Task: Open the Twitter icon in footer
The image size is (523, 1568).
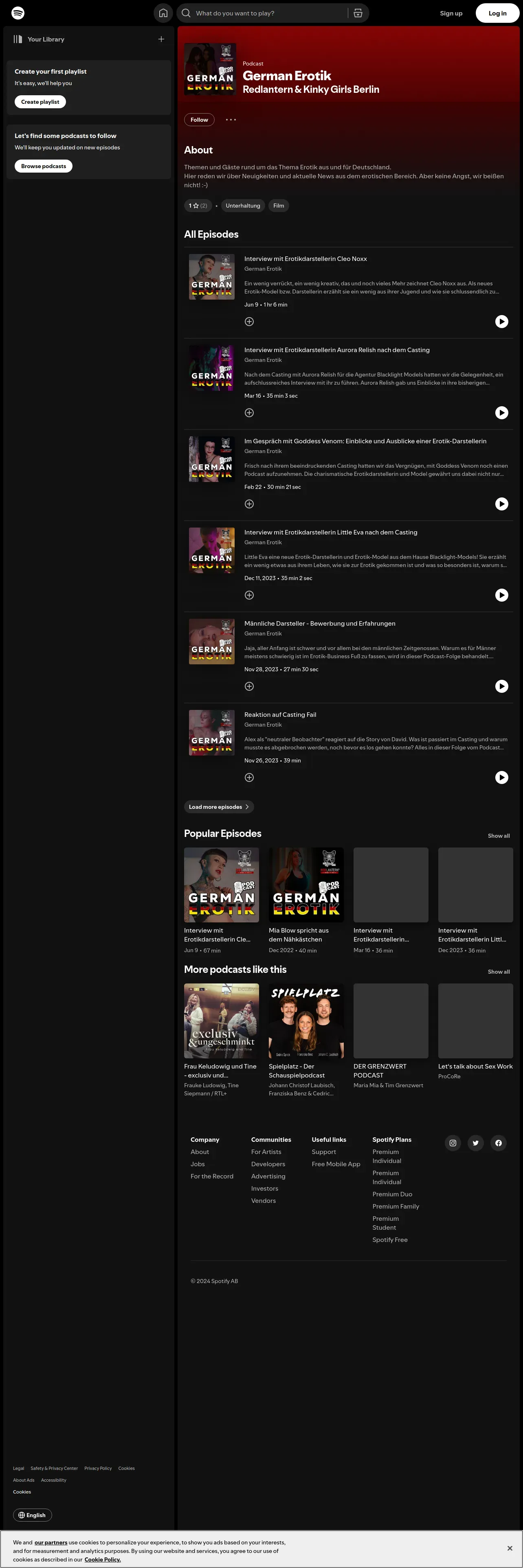Action: [475, 1143]
